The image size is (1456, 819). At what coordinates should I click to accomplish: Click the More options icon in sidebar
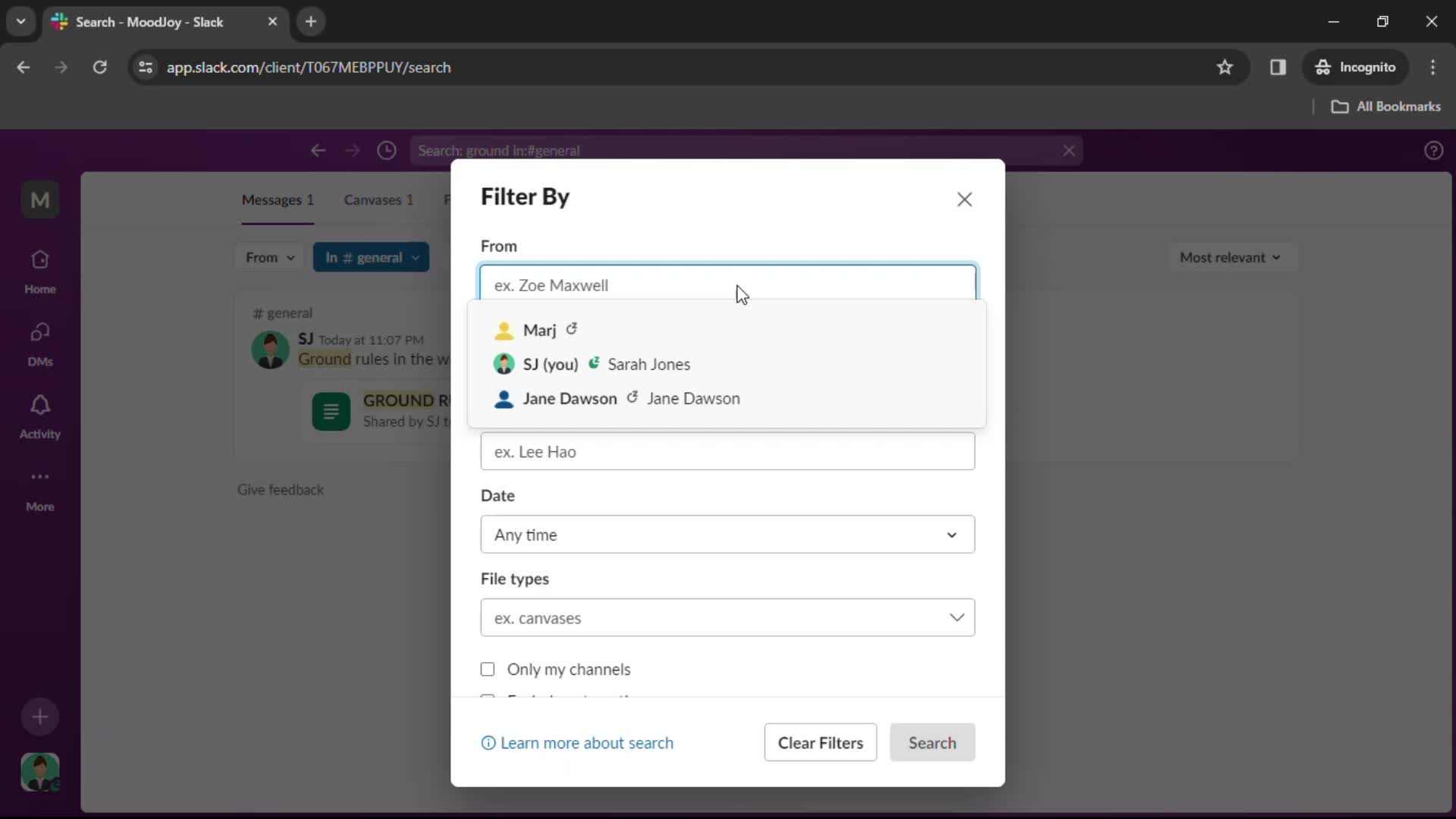(40, 477)
